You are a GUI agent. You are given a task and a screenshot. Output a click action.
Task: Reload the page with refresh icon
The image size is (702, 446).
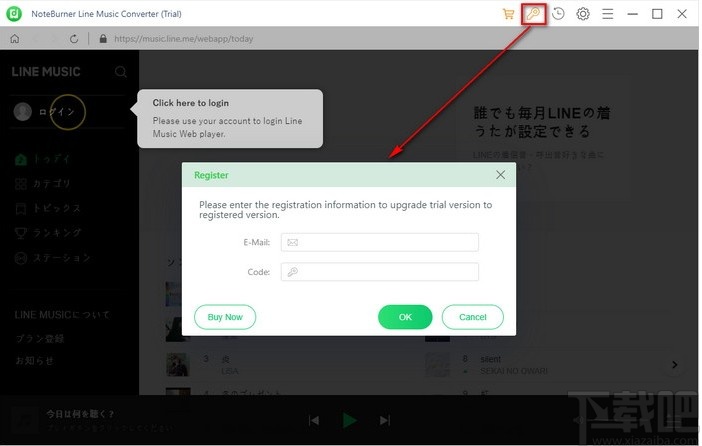(x=74, y=39)
